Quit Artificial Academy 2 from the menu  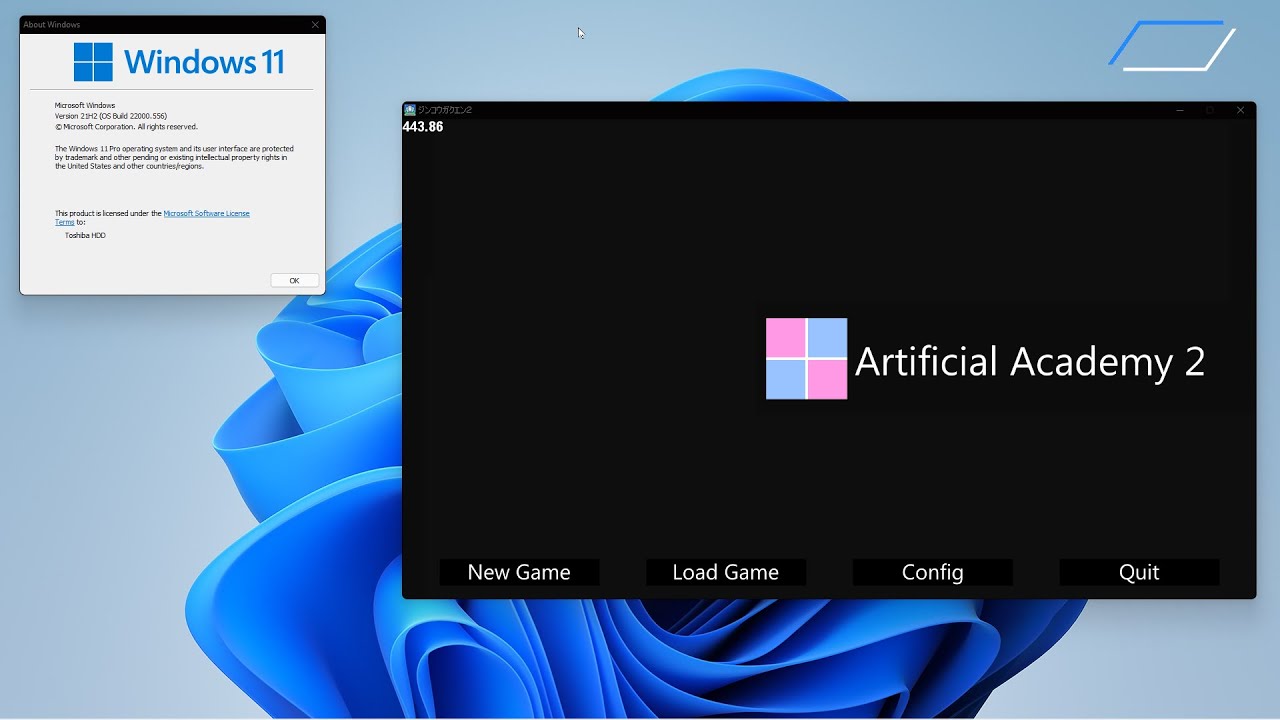coord(1139,572)
